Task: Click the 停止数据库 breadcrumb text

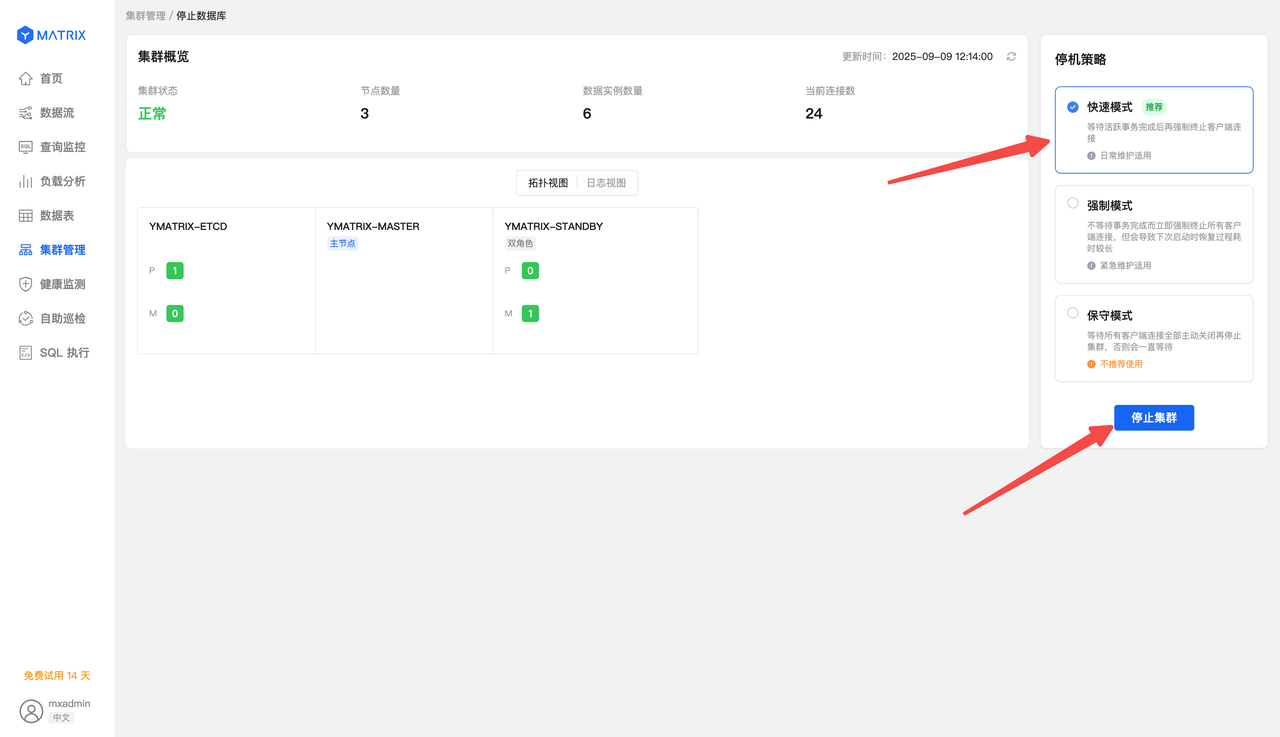Action: pyautogui.click(x=201, y=16)
